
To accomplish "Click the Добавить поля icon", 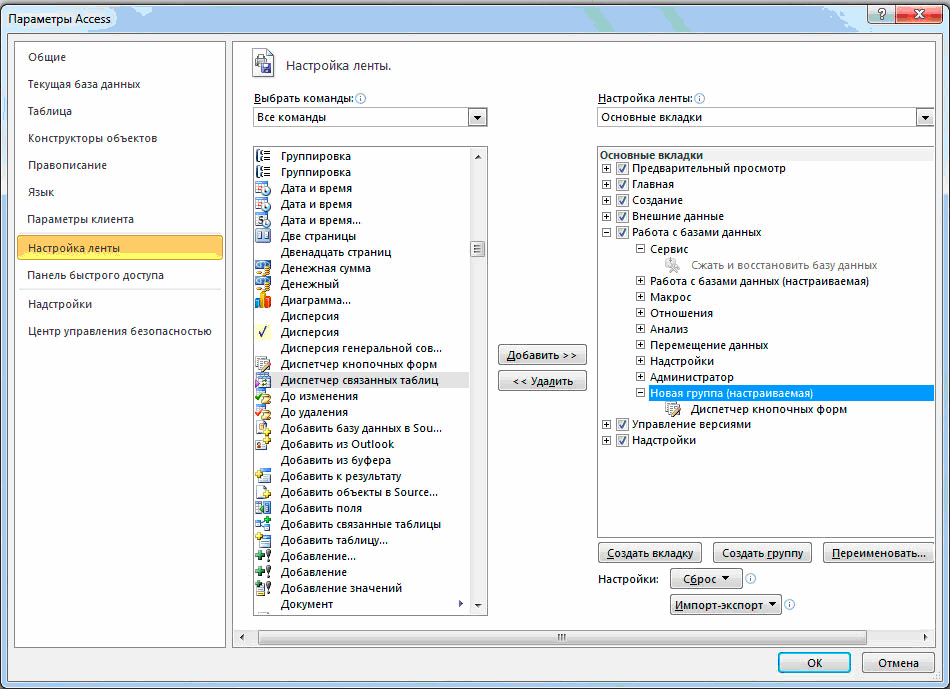I will pos(263,508).
